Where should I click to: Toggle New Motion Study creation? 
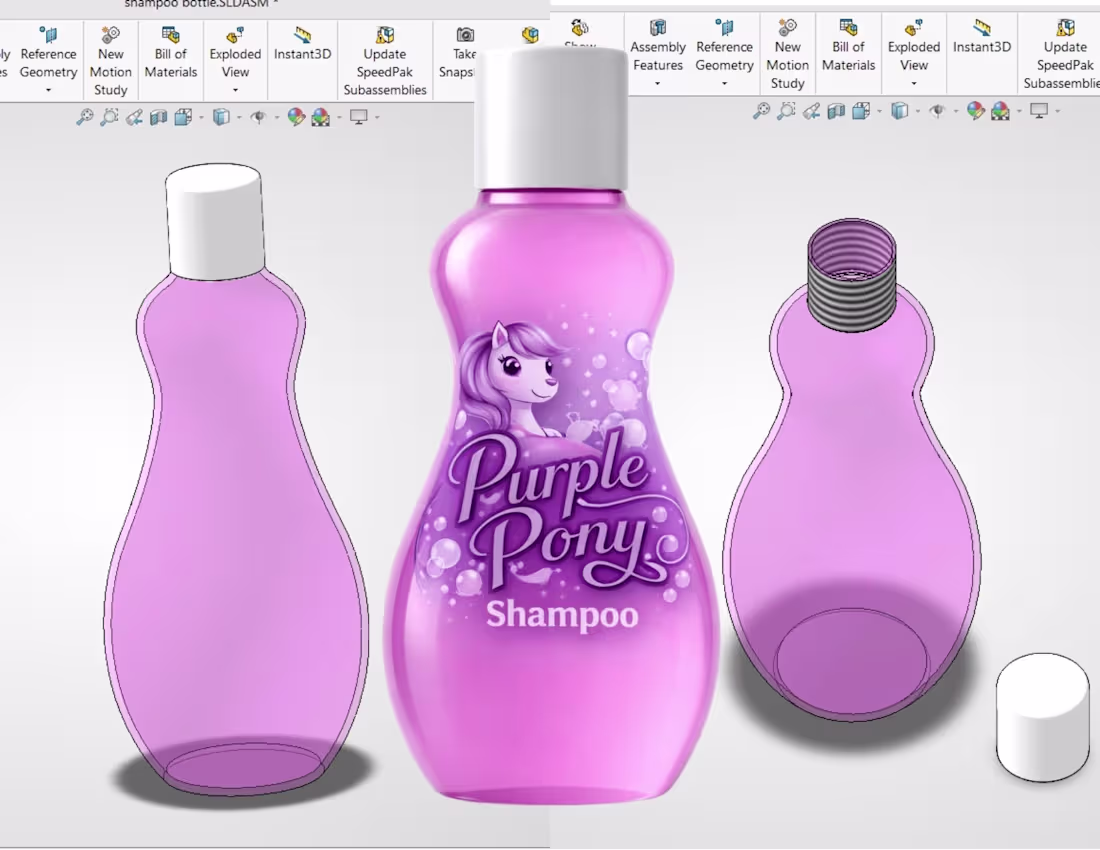point(110,62)
